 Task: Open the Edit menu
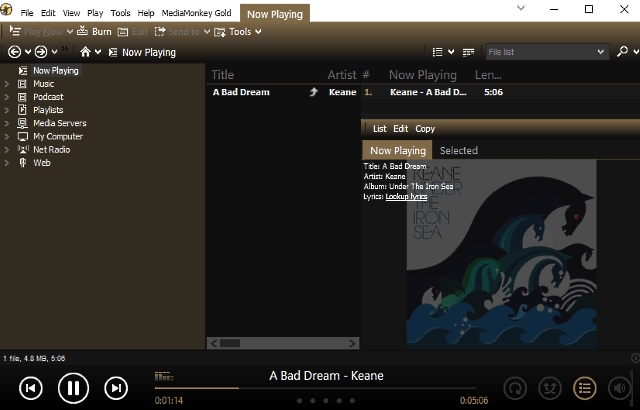(x=48, y=13)
